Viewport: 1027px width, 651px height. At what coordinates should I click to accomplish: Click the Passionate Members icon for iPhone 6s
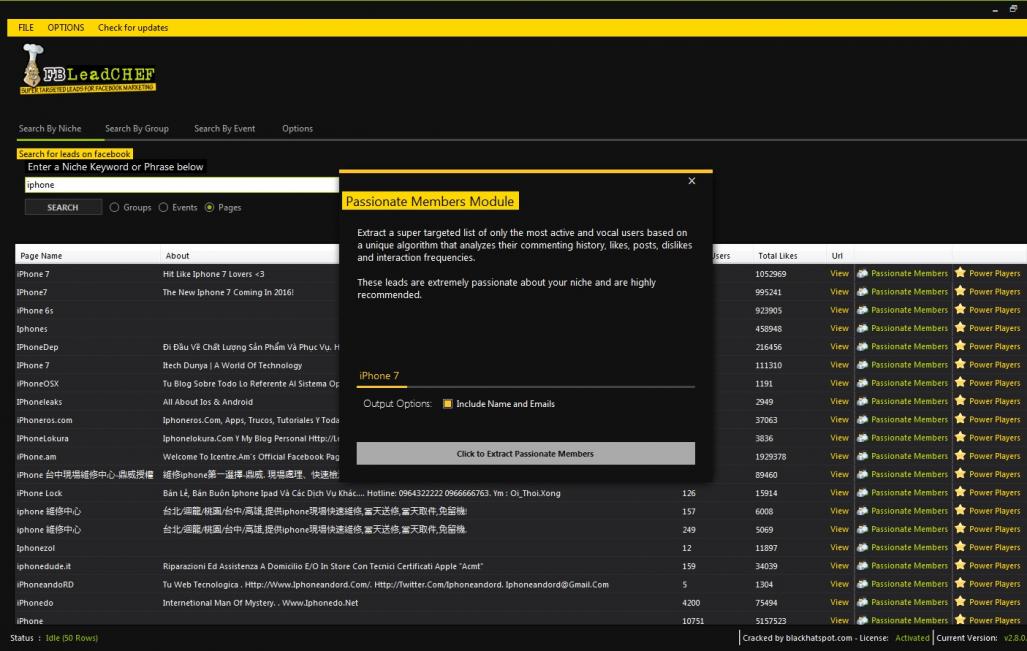pyautogui.click(x=862, y=310)
